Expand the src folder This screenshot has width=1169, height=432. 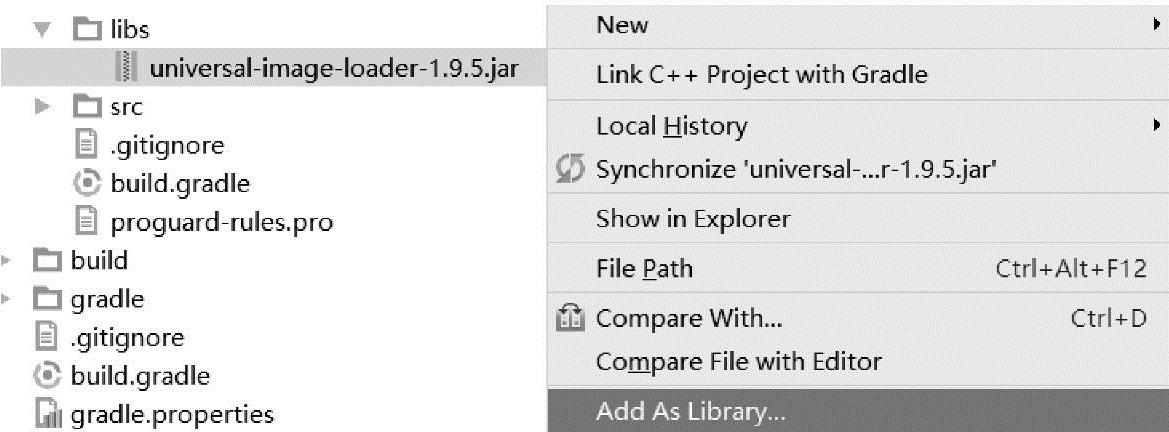point(42,107)
